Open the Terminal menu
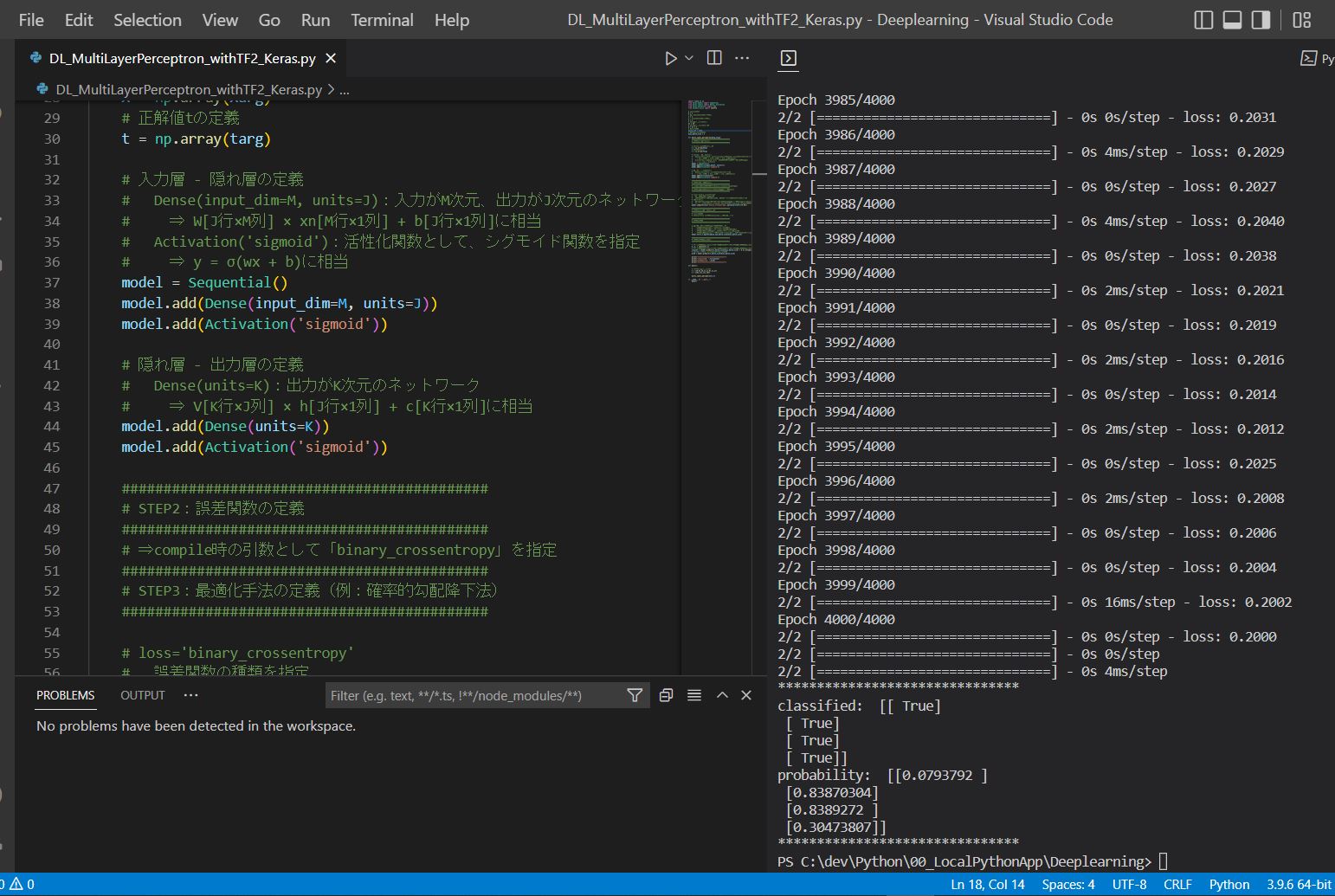 click(382, 20)
